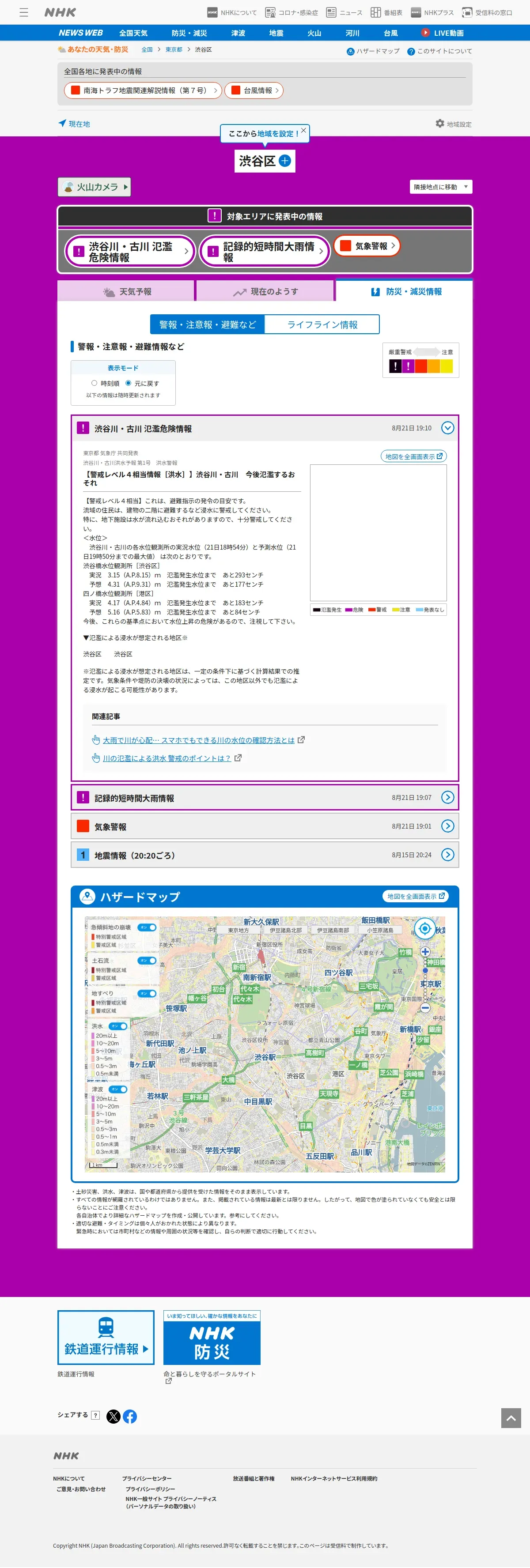Zoom in with map plus icon
This screenshot has height=1568, width=530.
pyautogui.click(x=425, y=951)
